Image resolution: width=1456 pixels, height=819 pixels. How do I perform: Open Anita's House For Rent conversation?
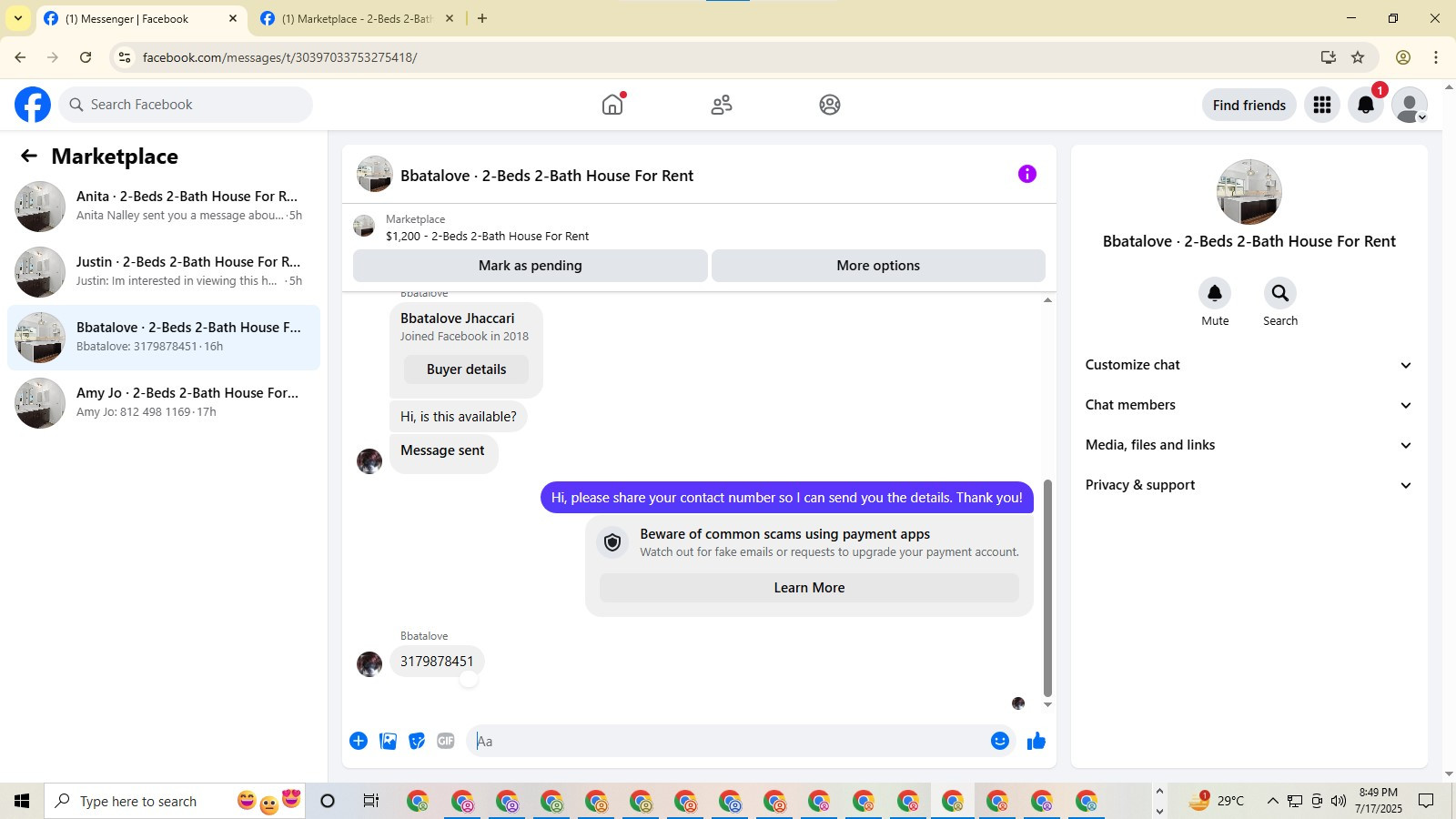(164, 207)
